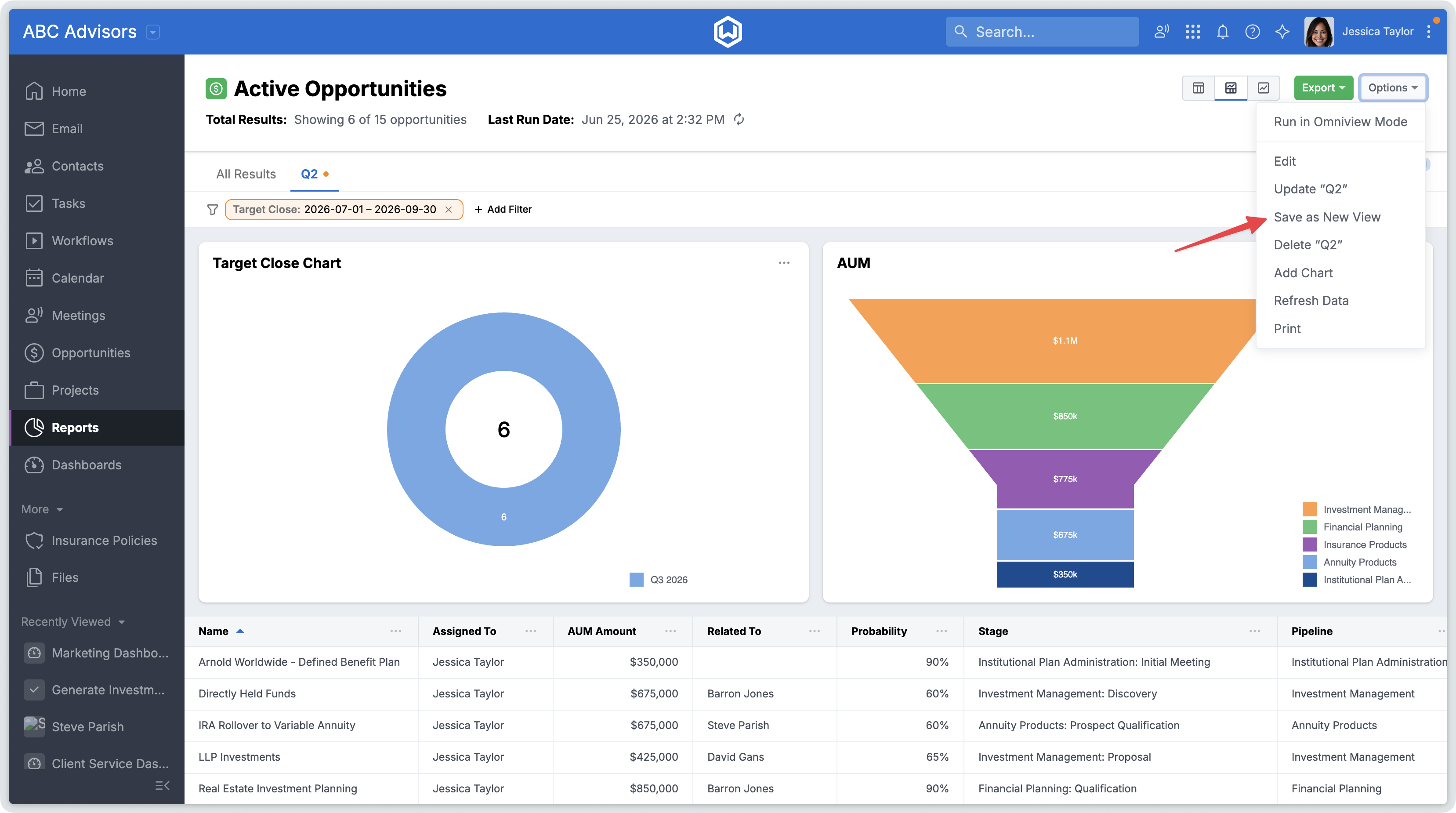Image resolution: width=1456 pixels, height=813 pixels.
Task: Click Add Filter
Action: [x=503, y=209]
